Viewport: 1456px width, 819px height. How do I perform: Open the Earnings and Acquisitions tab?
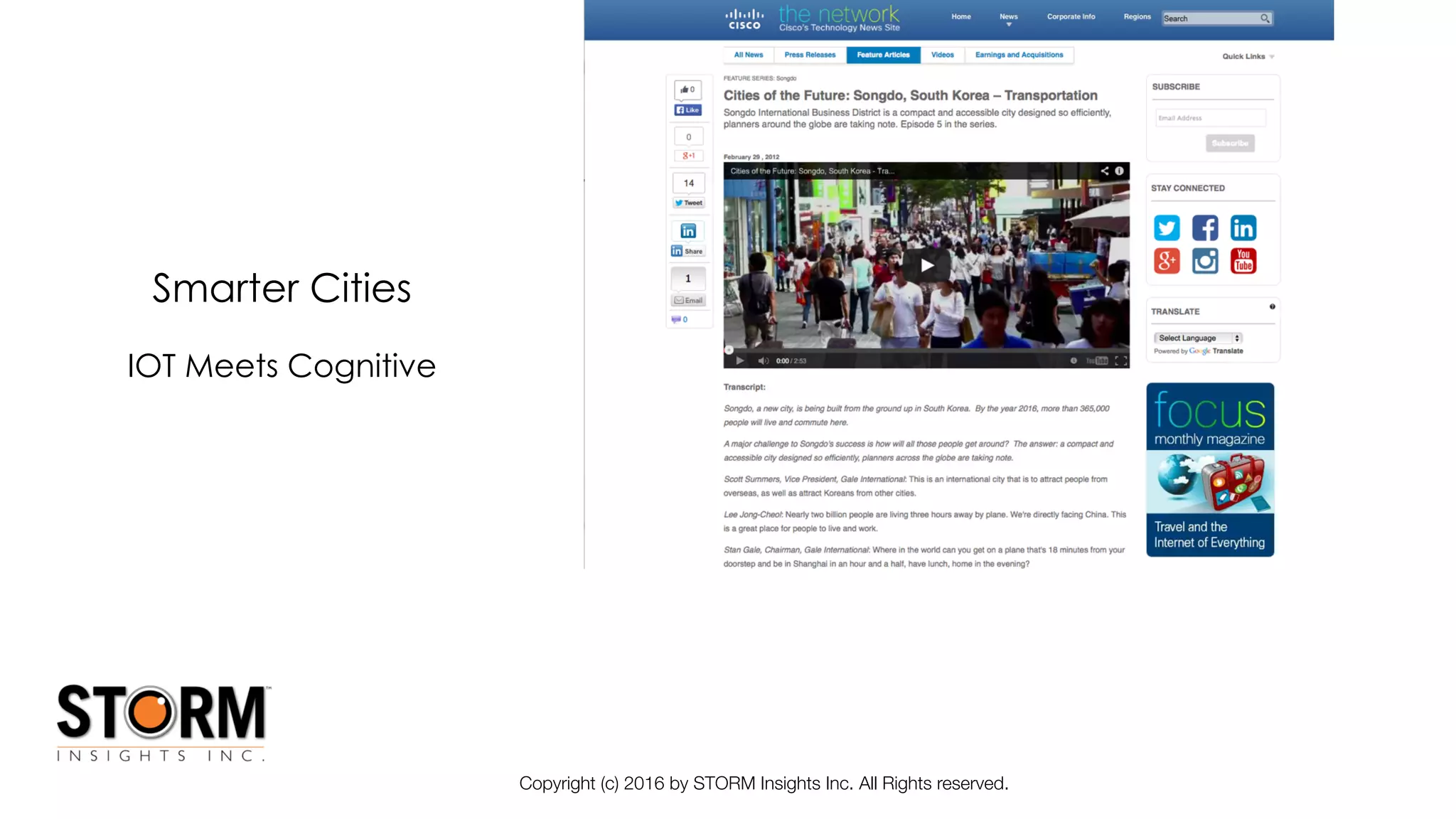click(x=1019, y=55)
